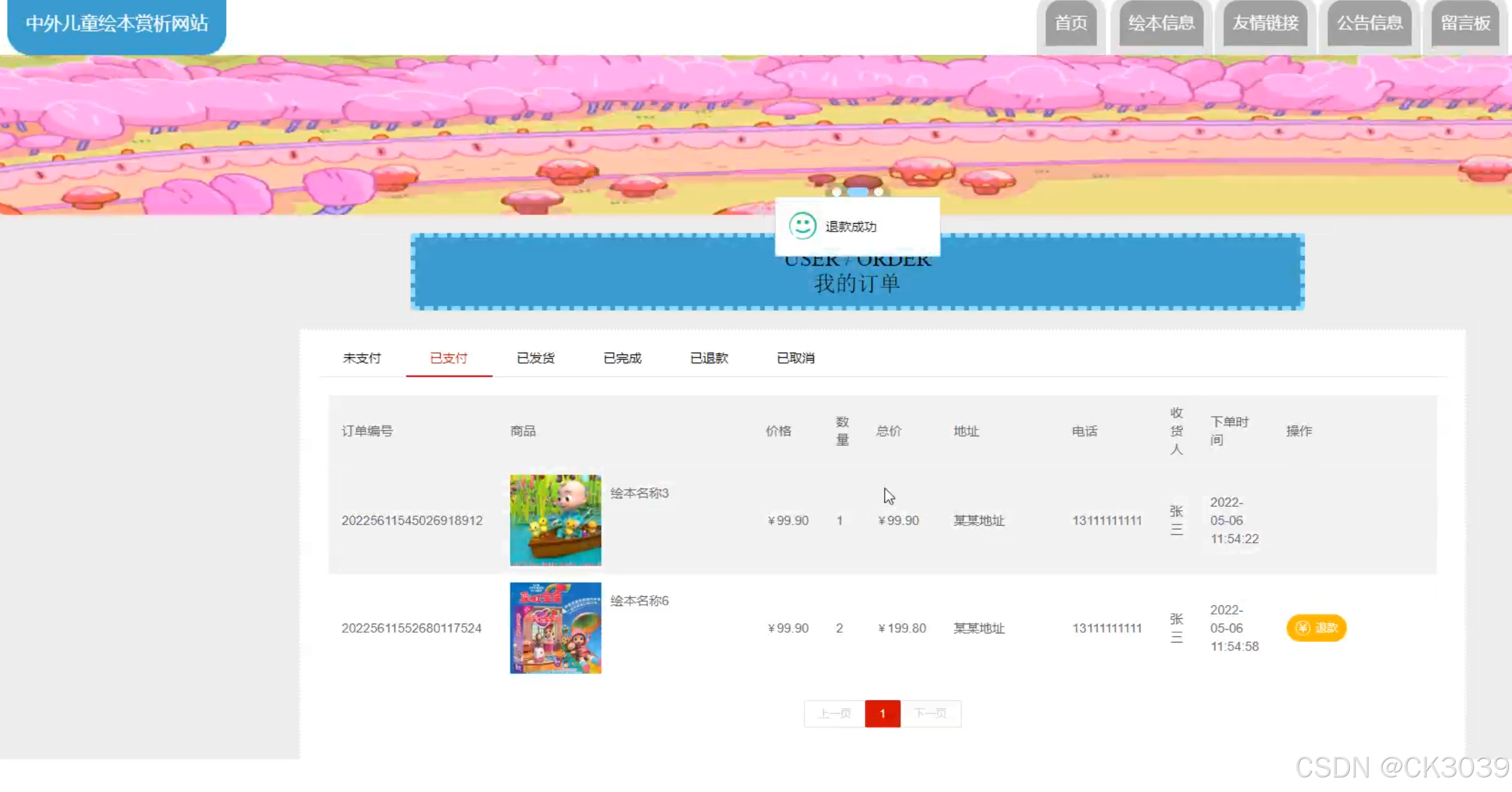Click the 绘本名称6 book cover thumbnail
The image size is (1512, 792).
(555, 627)
